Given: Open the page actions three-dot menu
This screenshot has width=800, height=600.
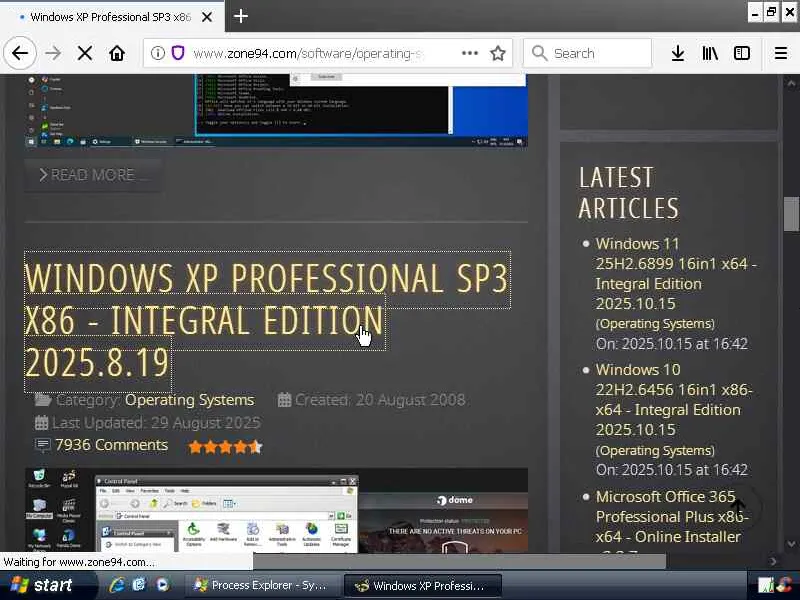Looking at the screenshot, I should (x=469, y=53).
